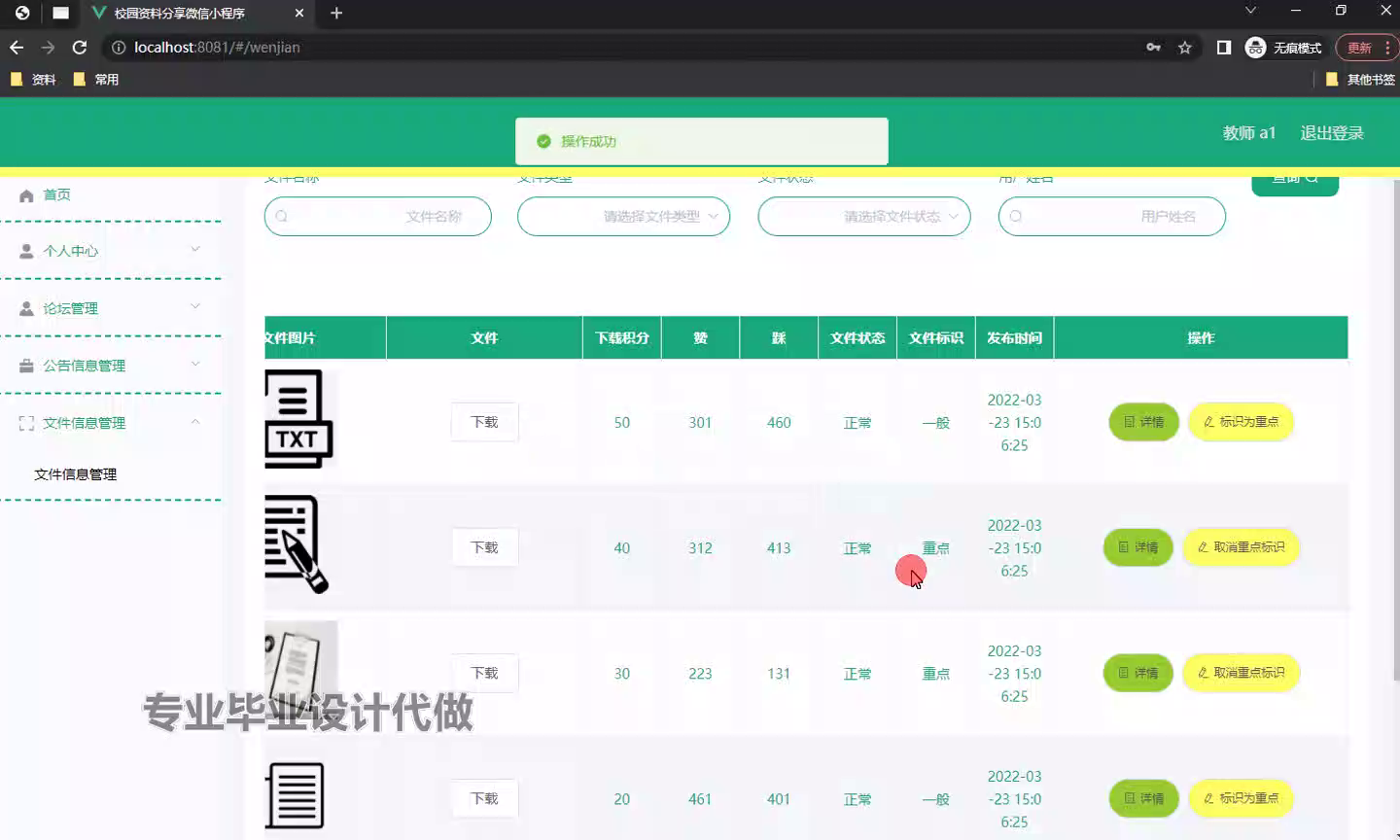
Task: Download file in row with 30 points
Action: [x=484, y=673]
